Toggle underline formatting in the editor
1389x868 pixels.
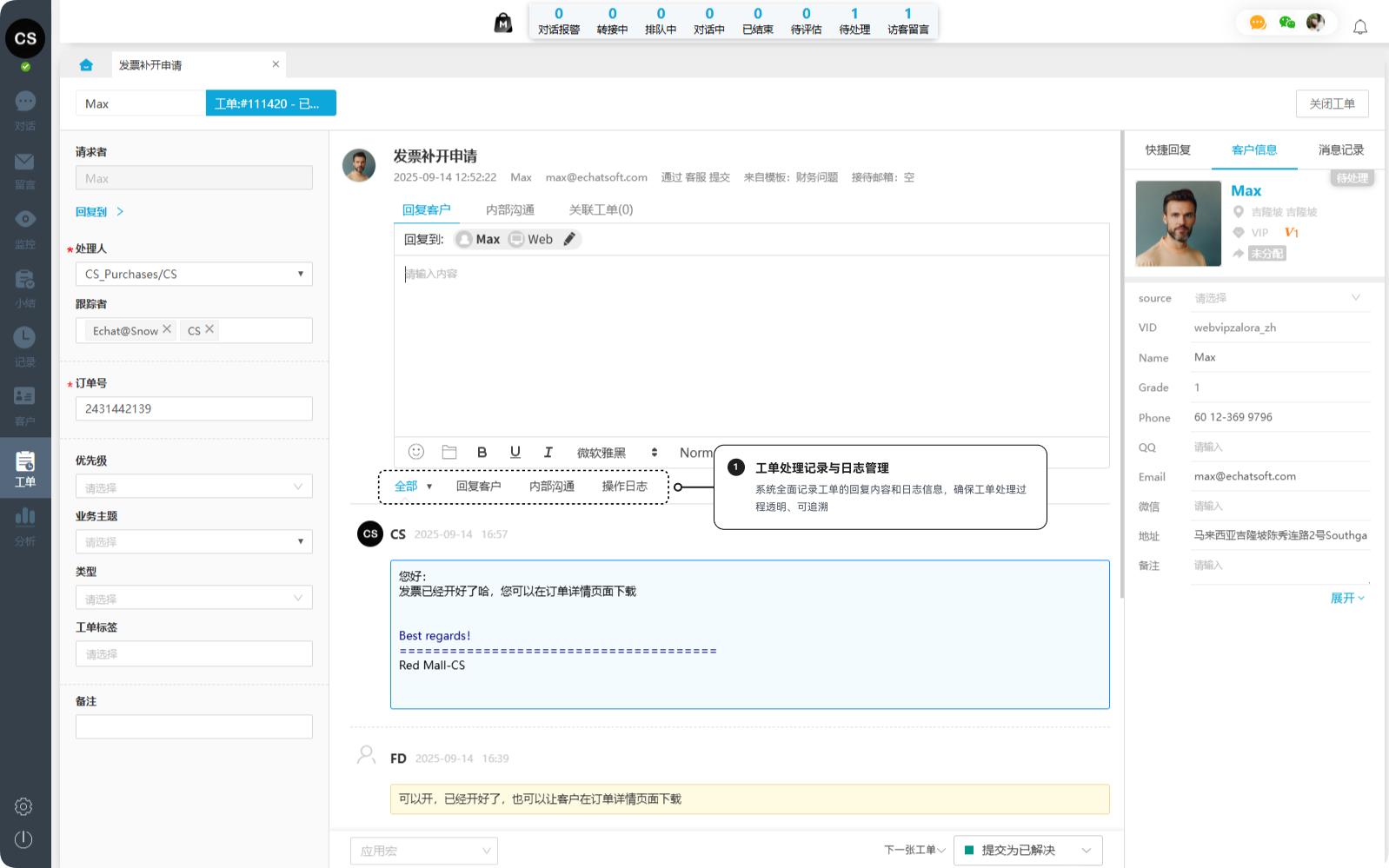515,452
